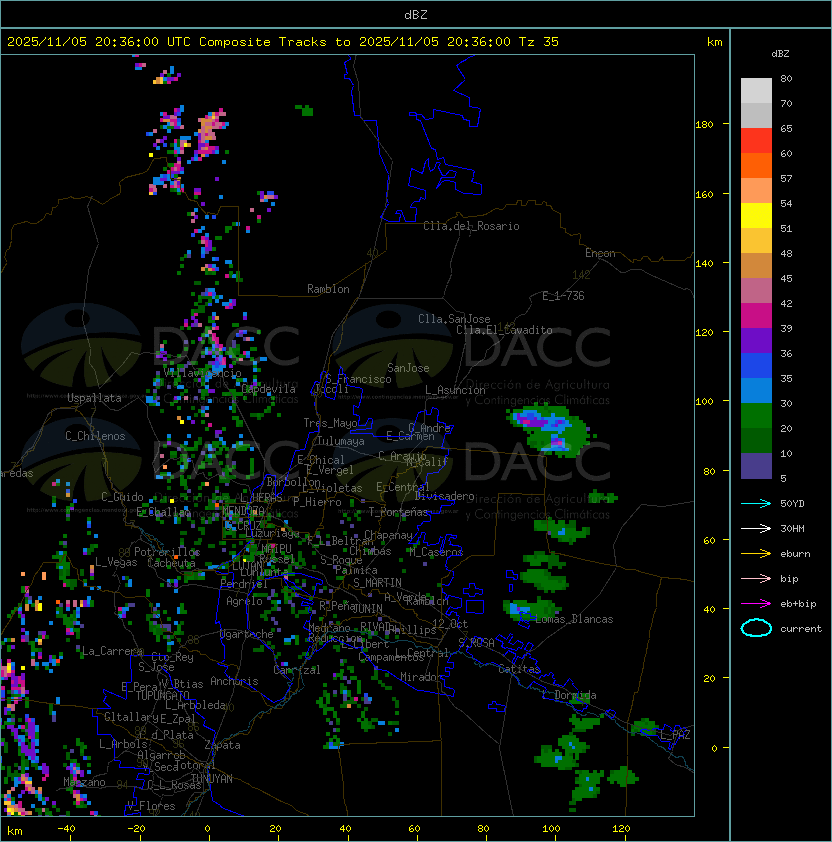Click the -40 tick on horizontal axis

point(66,829)
